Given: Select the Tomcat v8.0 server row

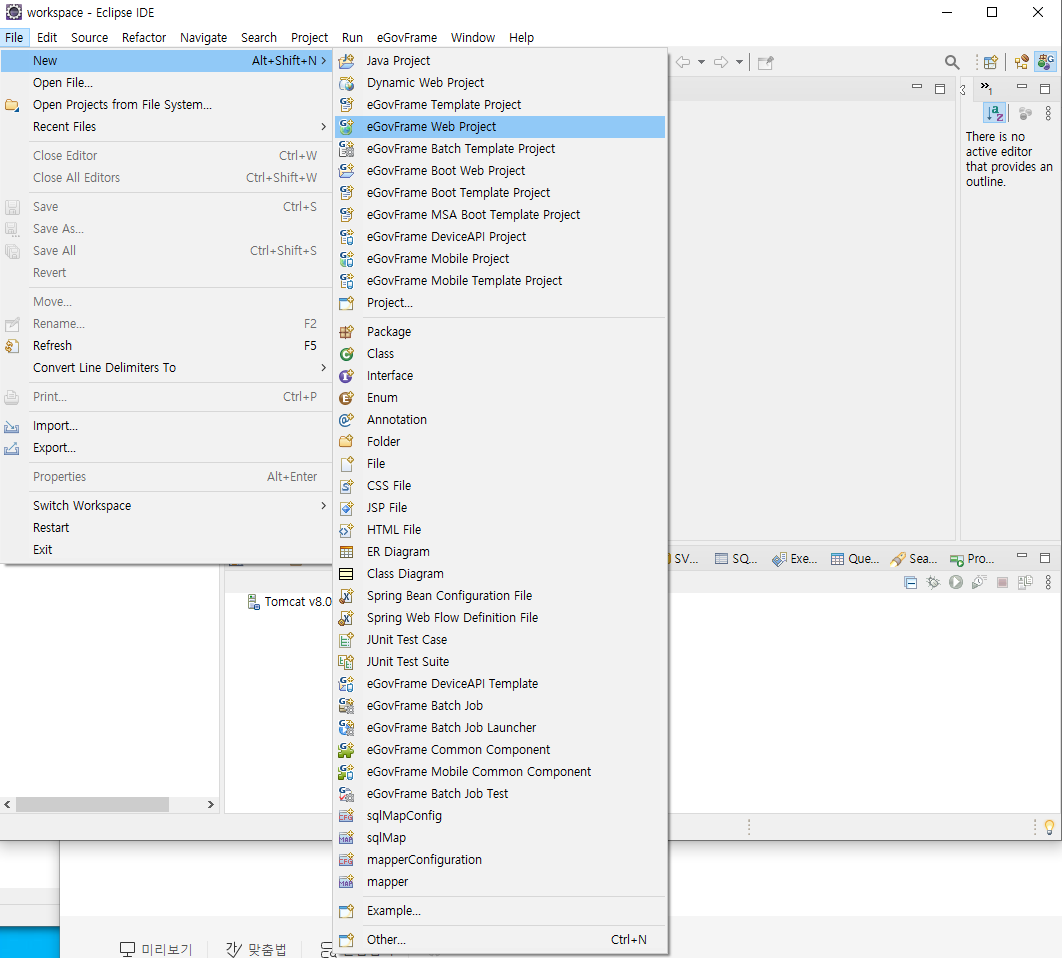Looking at the screenshot, I should [x=289, y=602].
